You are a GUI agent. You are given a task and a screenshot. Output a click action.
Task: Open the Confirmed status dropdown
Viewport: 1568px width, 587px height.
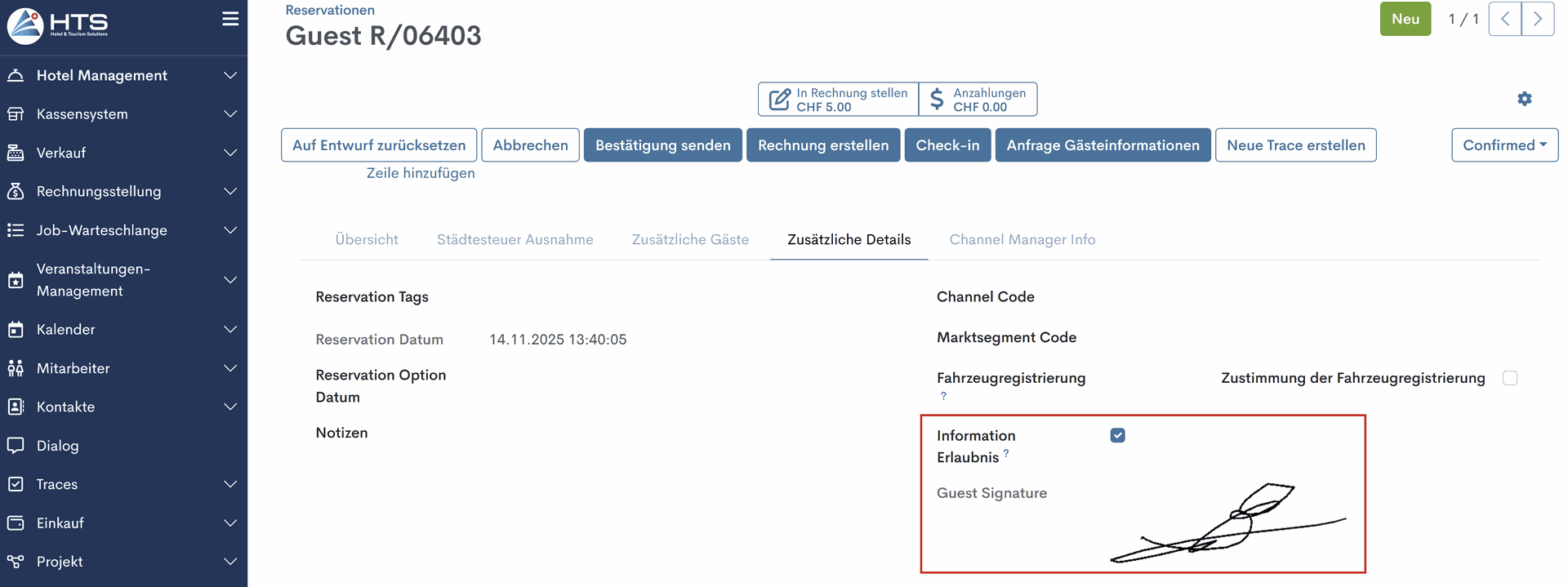point(1503,145)
